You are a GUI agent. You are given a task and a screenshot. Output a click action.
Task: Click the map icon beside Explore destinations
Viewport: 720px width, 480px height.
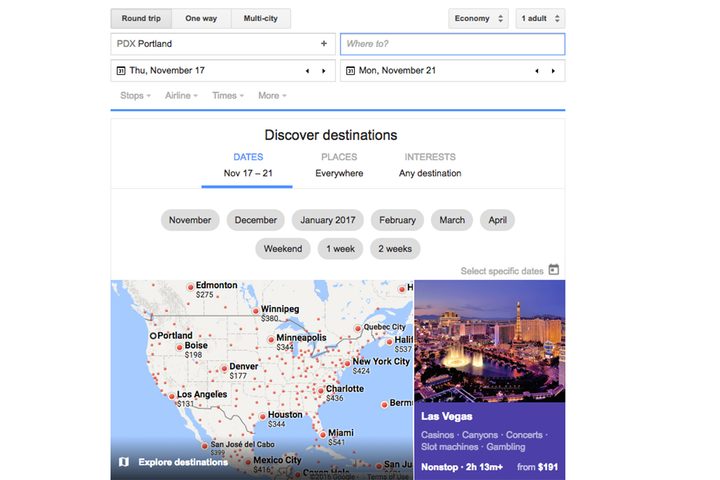click(124, 462)
